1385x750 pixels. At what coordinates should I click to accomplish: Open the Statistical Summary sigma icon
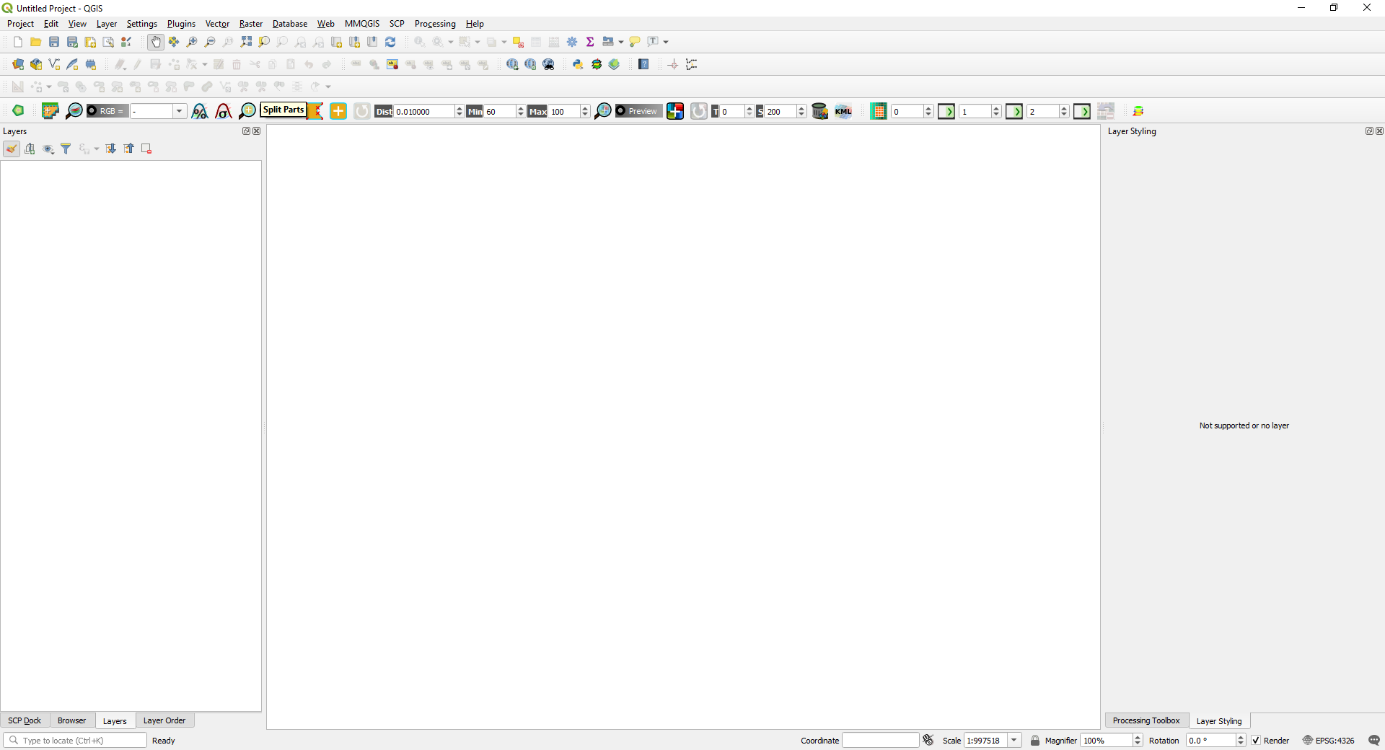(590, 42)
